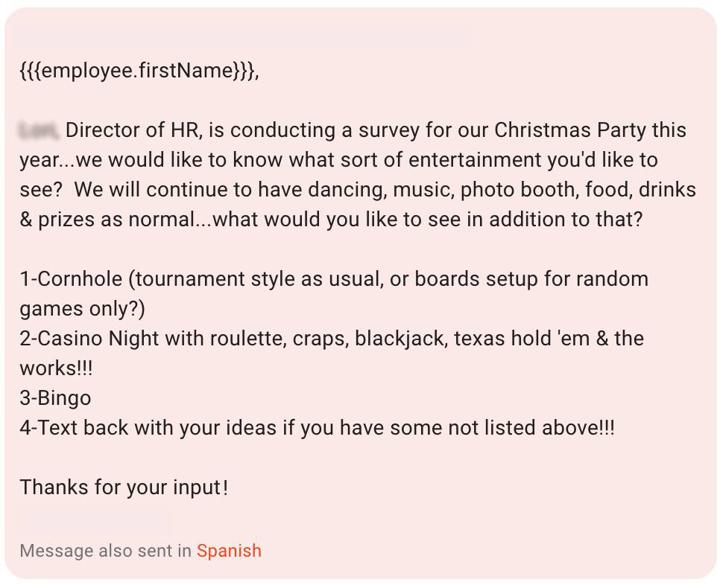Click the words "Director of HR"
The height and width of the screenshot is (585, 720).
(133, 130)
